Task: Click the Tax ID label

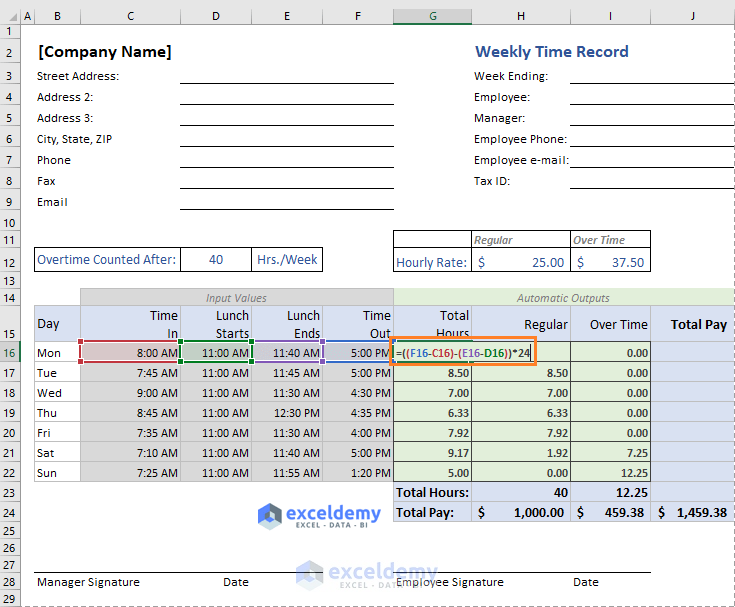Action: pyautogui.click(x=492, y=181)
